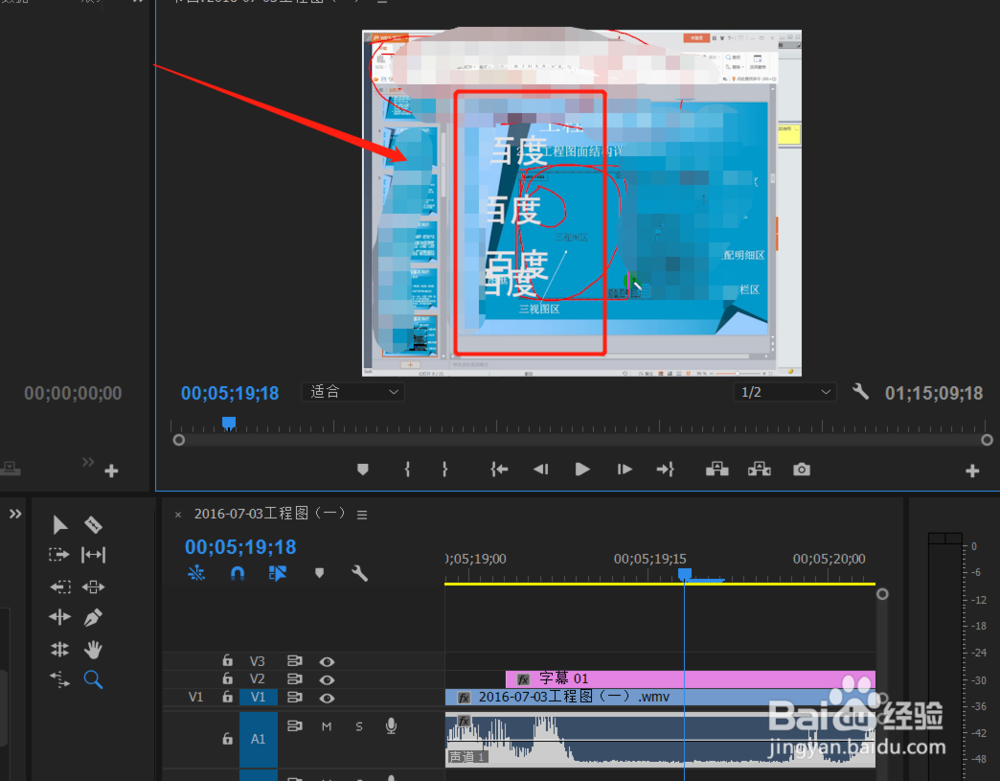
Task: Click Program Monitor timecode field
Action: click(230, 393)
